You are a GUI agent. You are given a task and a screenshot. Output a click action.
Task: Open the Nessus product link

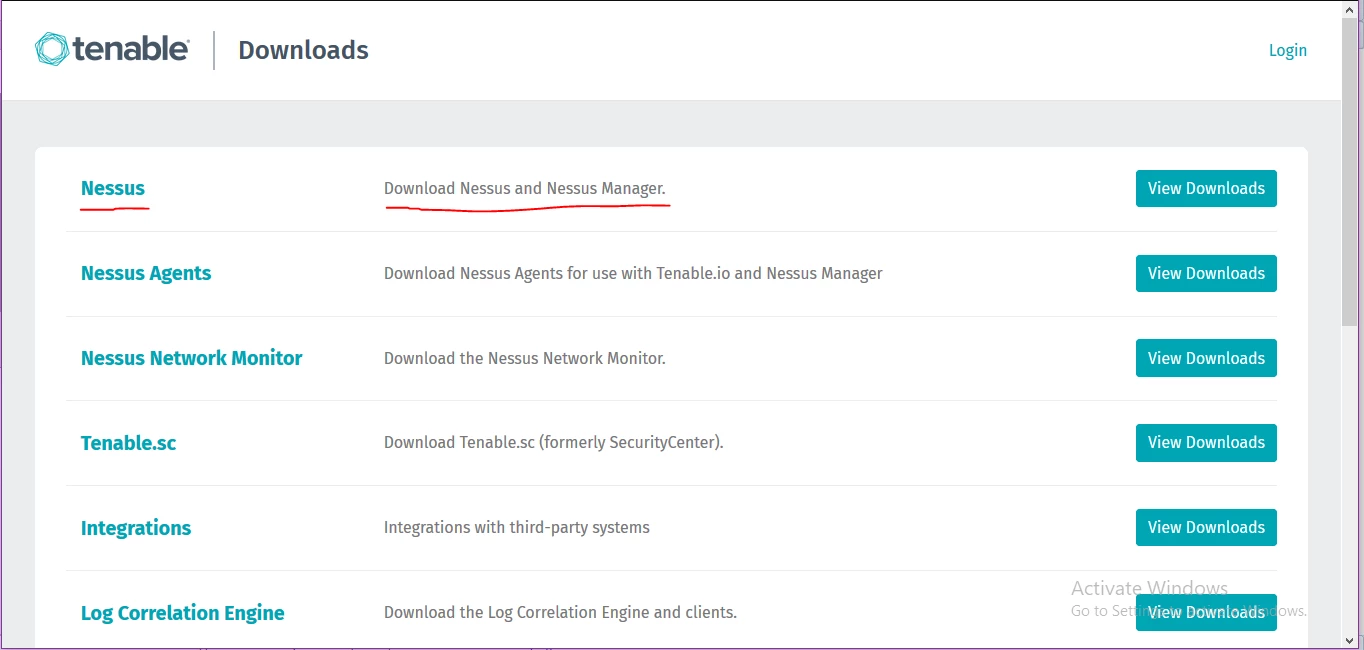point(113,188)
